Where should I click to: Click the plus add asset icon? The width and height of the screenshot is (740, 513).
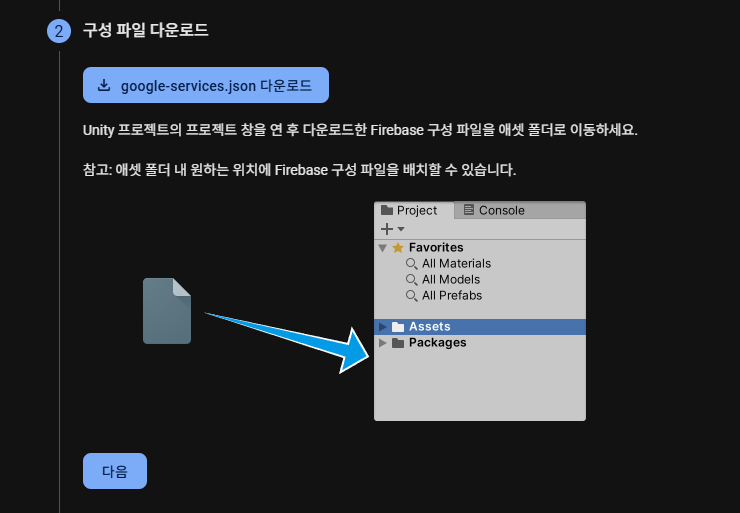[387, 229]
